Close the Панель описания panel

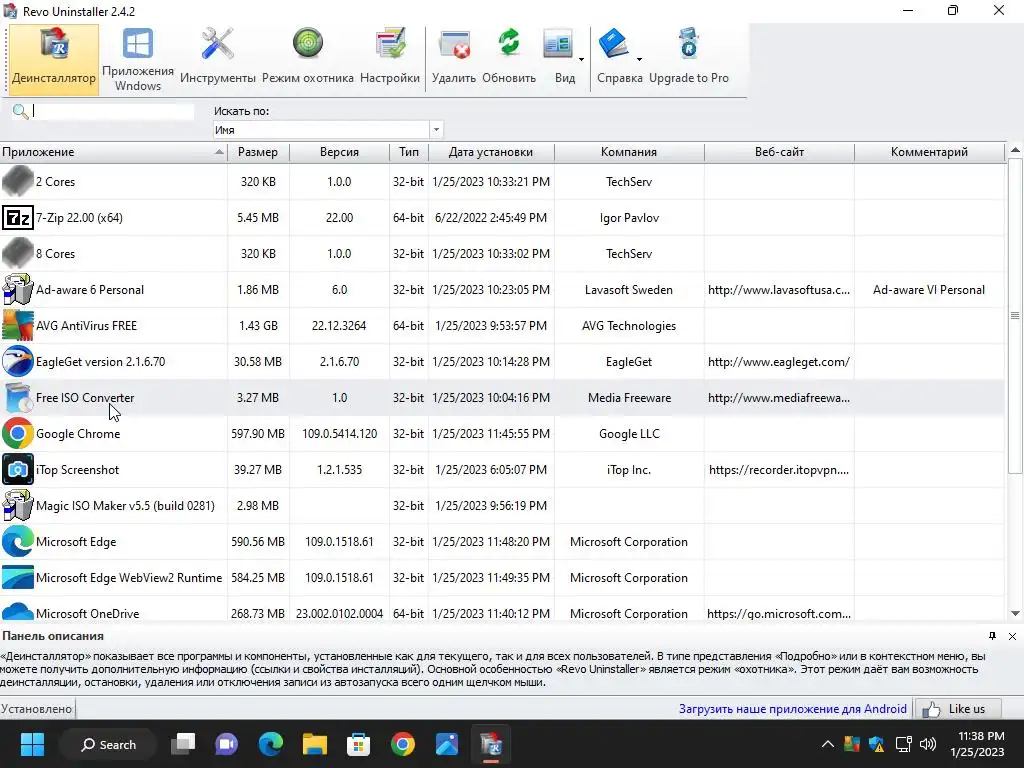1012,636
